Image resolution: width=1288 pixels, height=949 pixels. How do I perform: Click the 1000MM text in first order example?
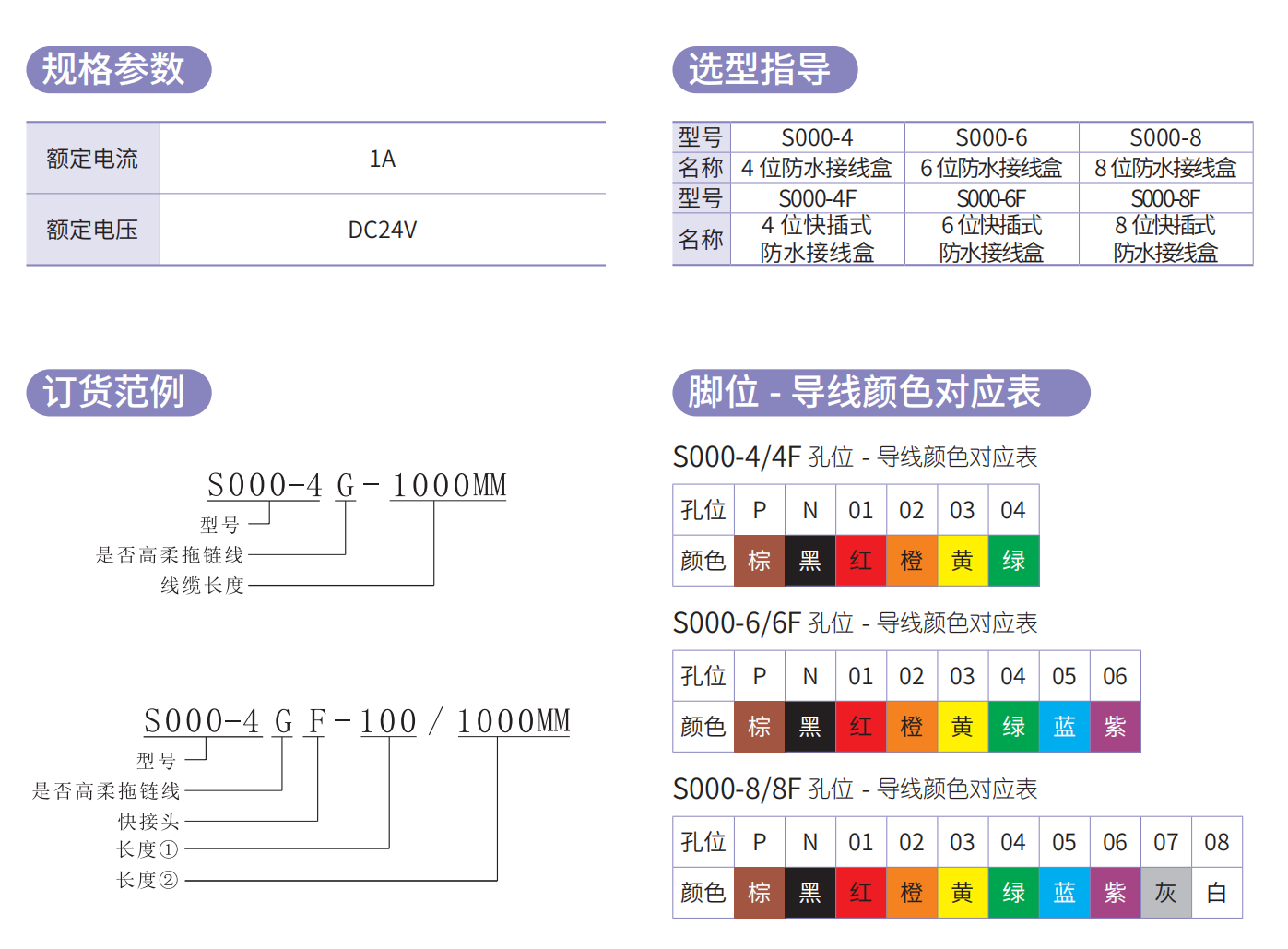pos(449,485)
